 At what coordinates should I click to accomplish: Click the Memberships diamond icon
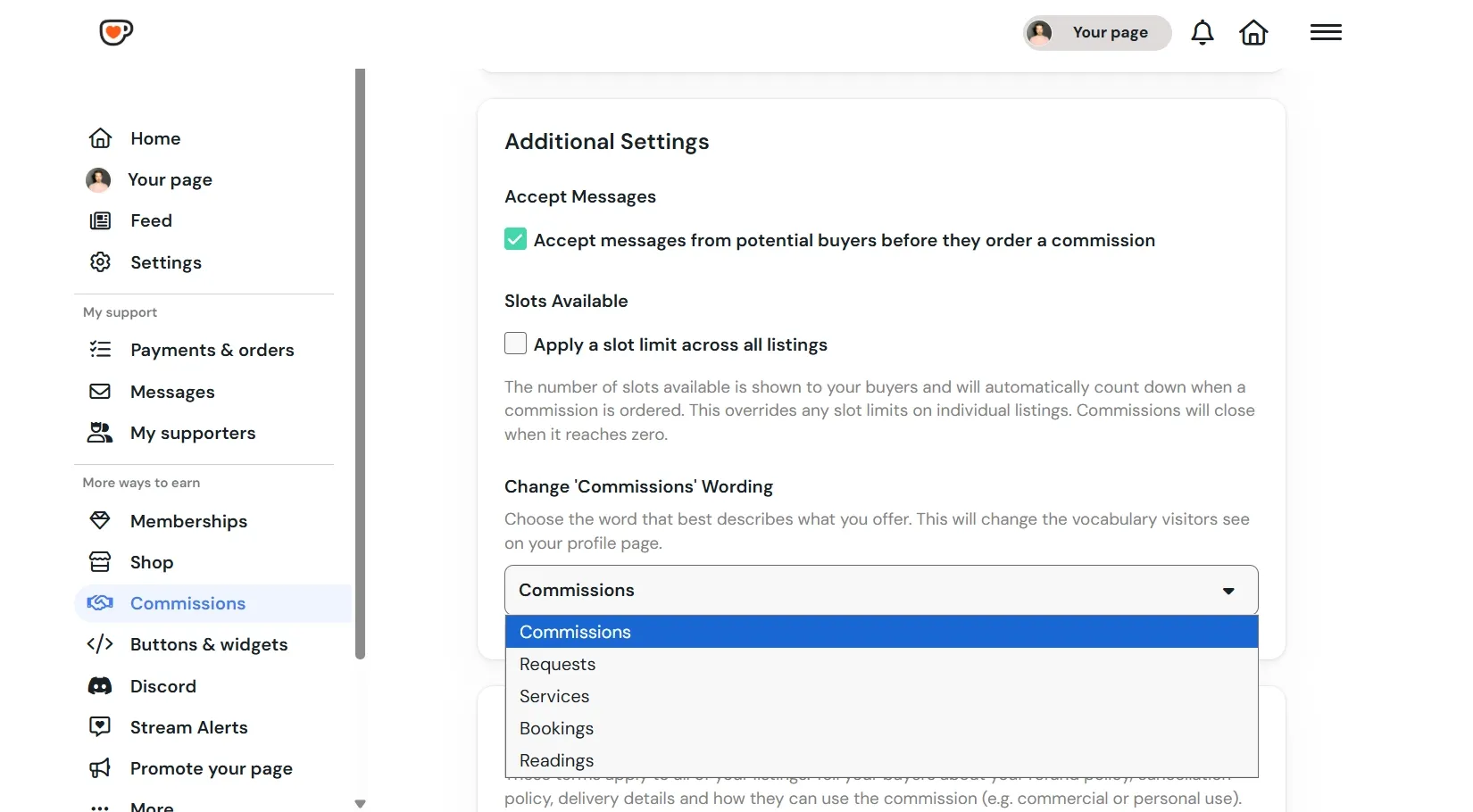pyautogui.click(x=100, y=520)
